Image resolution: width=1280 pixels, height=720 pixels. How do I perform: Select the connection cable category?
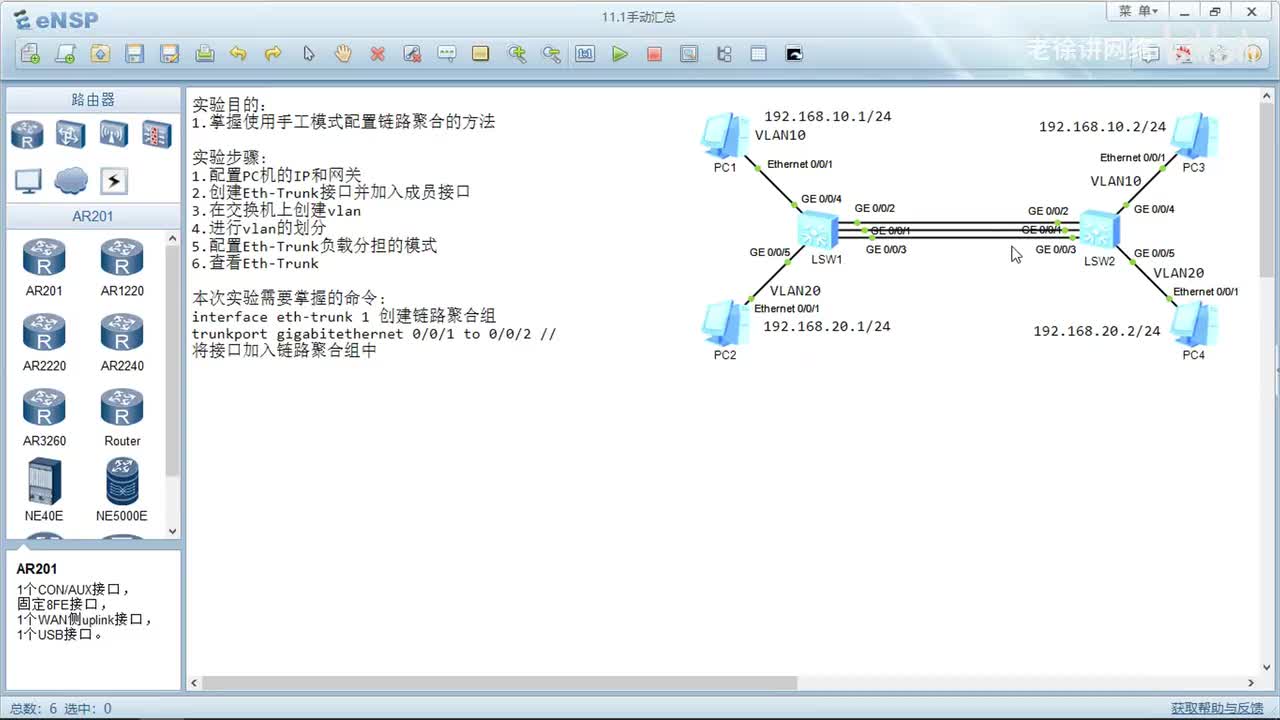[x=114, y=181]
